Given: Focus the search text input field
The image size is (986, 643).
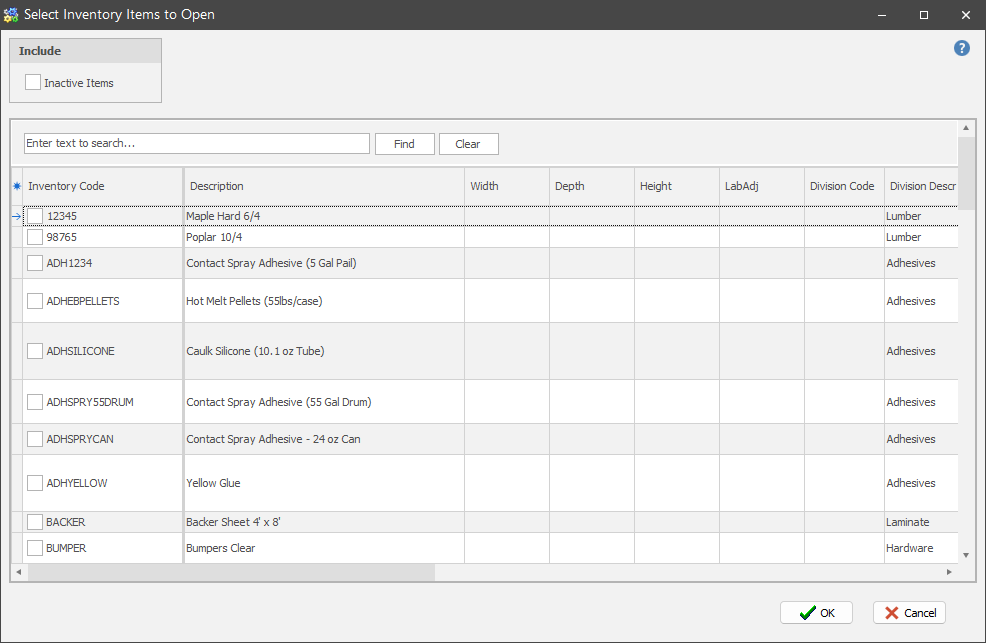Looking at the screenshot, I should (197, 144).
